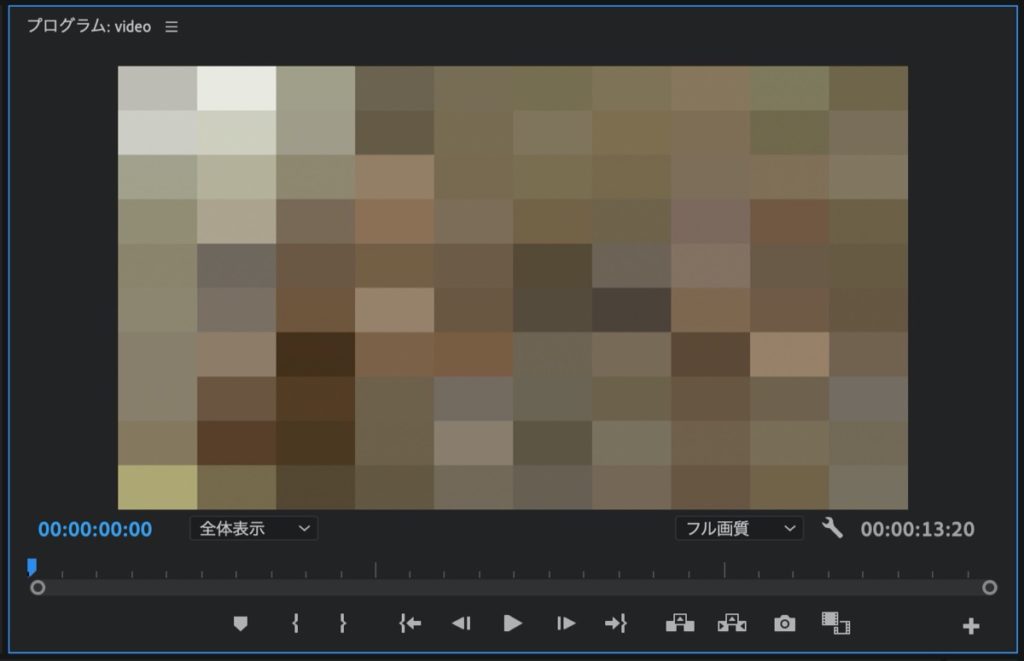
Task: Click the zoom scroll bar track
Action: click(x=513, y=588)
